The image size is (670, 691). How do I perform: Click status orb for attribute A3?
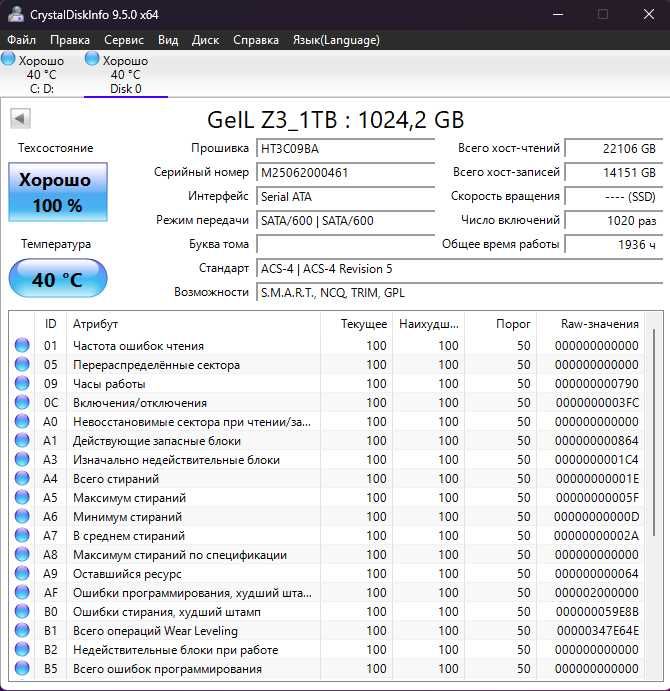tap(22, 459)
